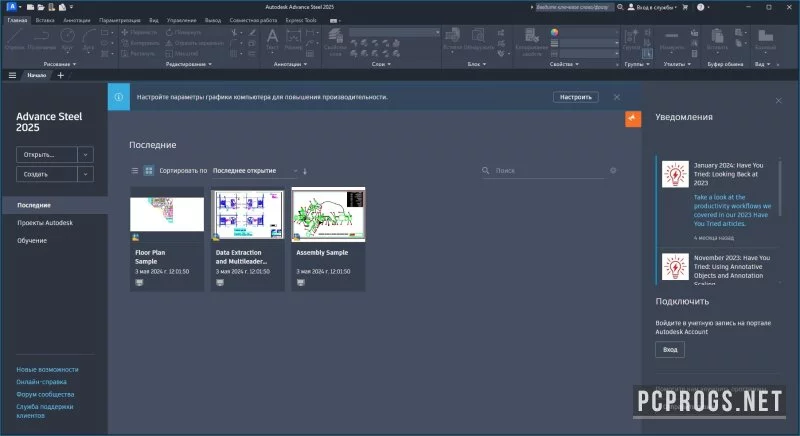800x436 pixels.
Task: Open the hamburger menu beside Начало tab
Action: (12, 75)
